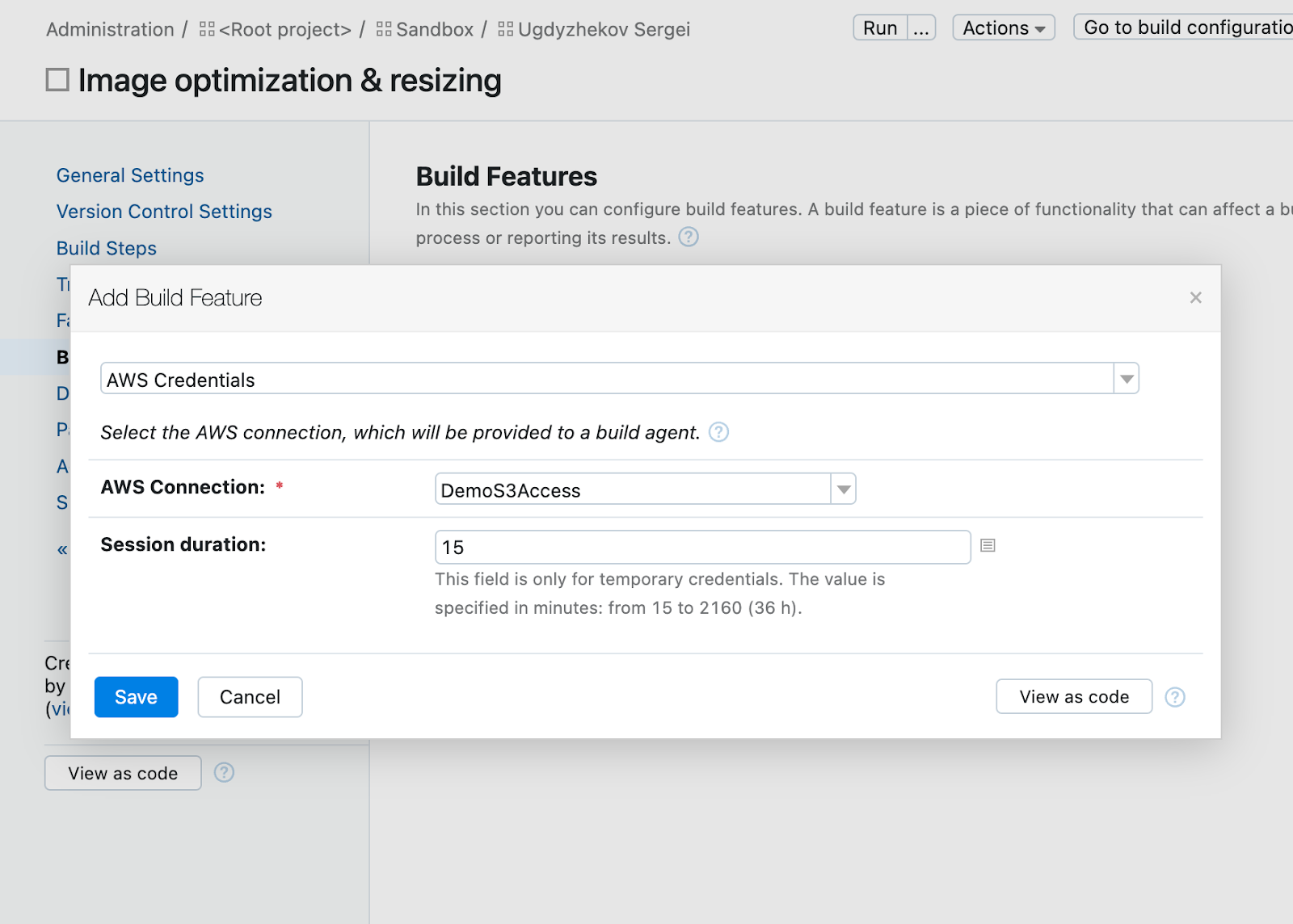Select Build Steps in the sidebar
The width and height of the screenshot is (1293, 924).
point(107,249)
